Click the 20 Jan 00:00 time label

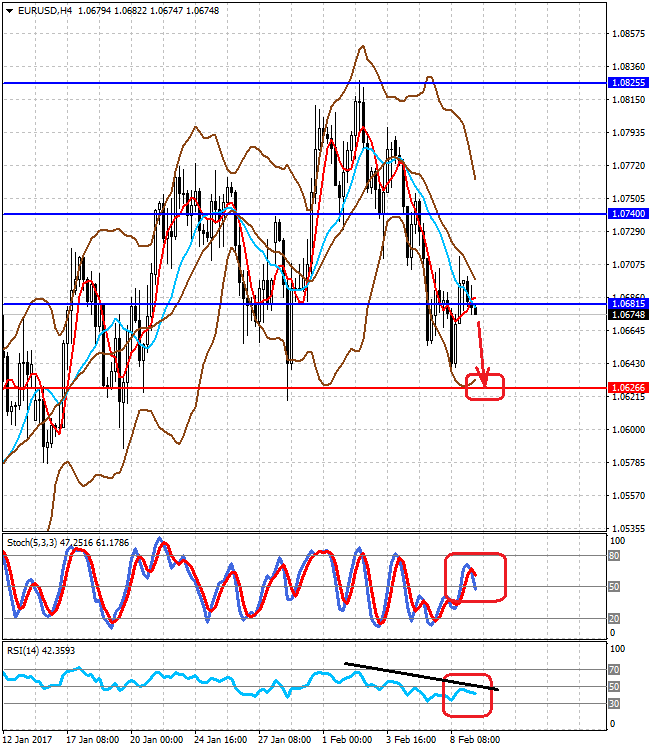click(157, 740)
